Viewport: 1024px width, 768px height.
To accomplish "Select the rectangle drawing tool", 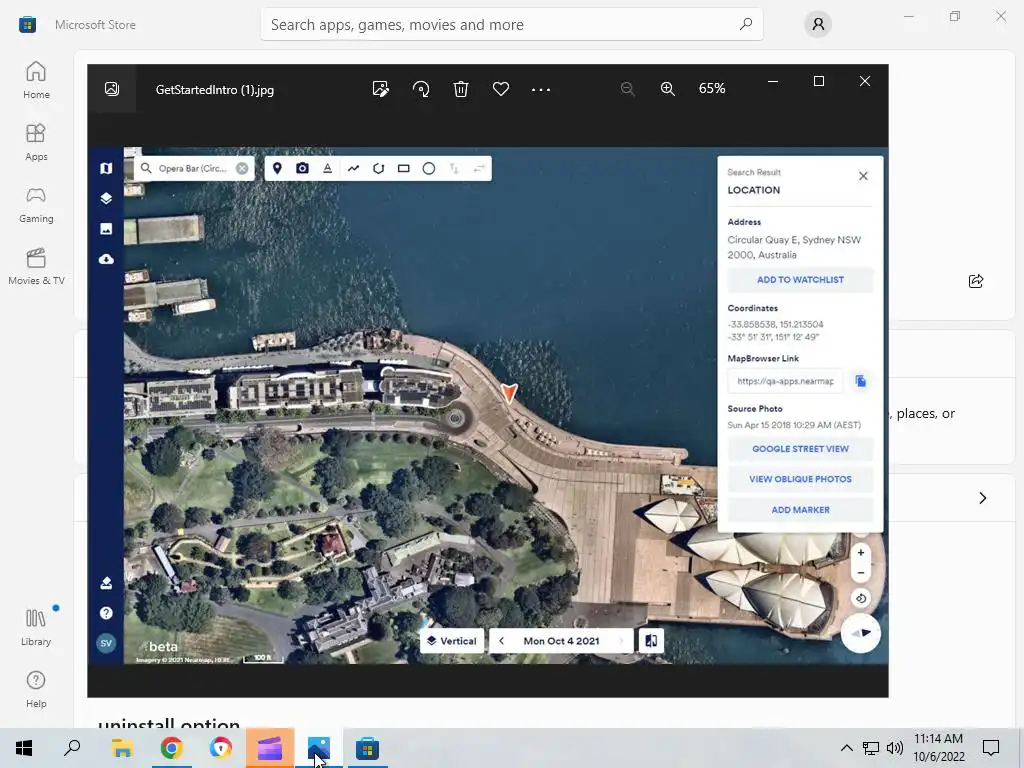I will (404, 168).
